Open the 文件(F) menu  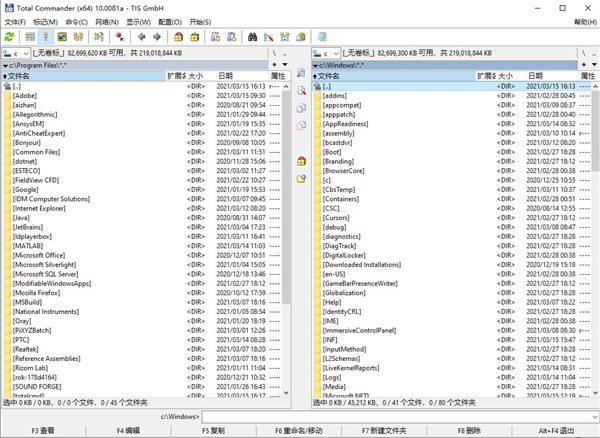pyautogui.click(x=16, y=20)
